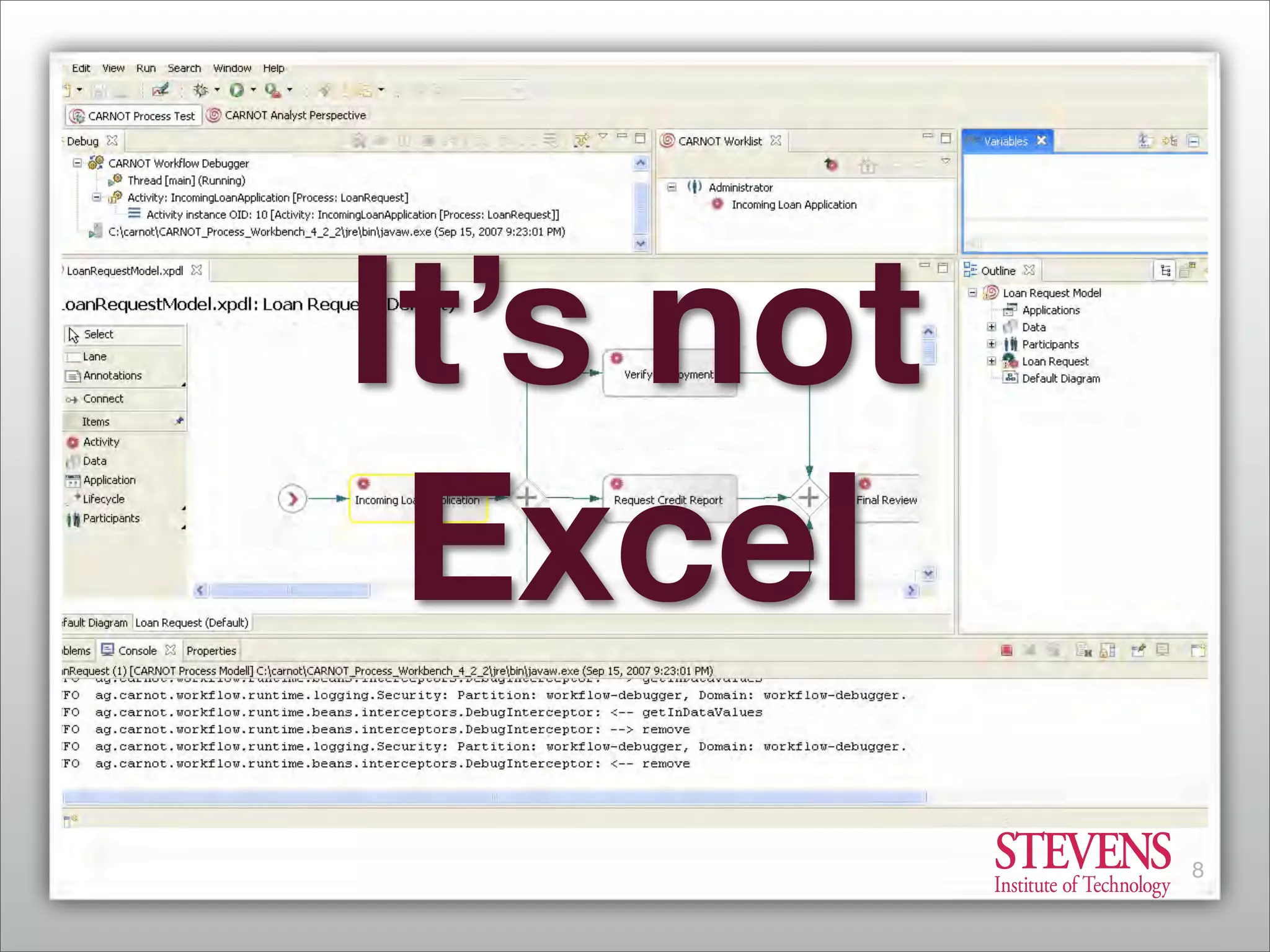The image size is (1270, 952).
Task: Click the console horizontal scrollbar
Action: (494, 796)
